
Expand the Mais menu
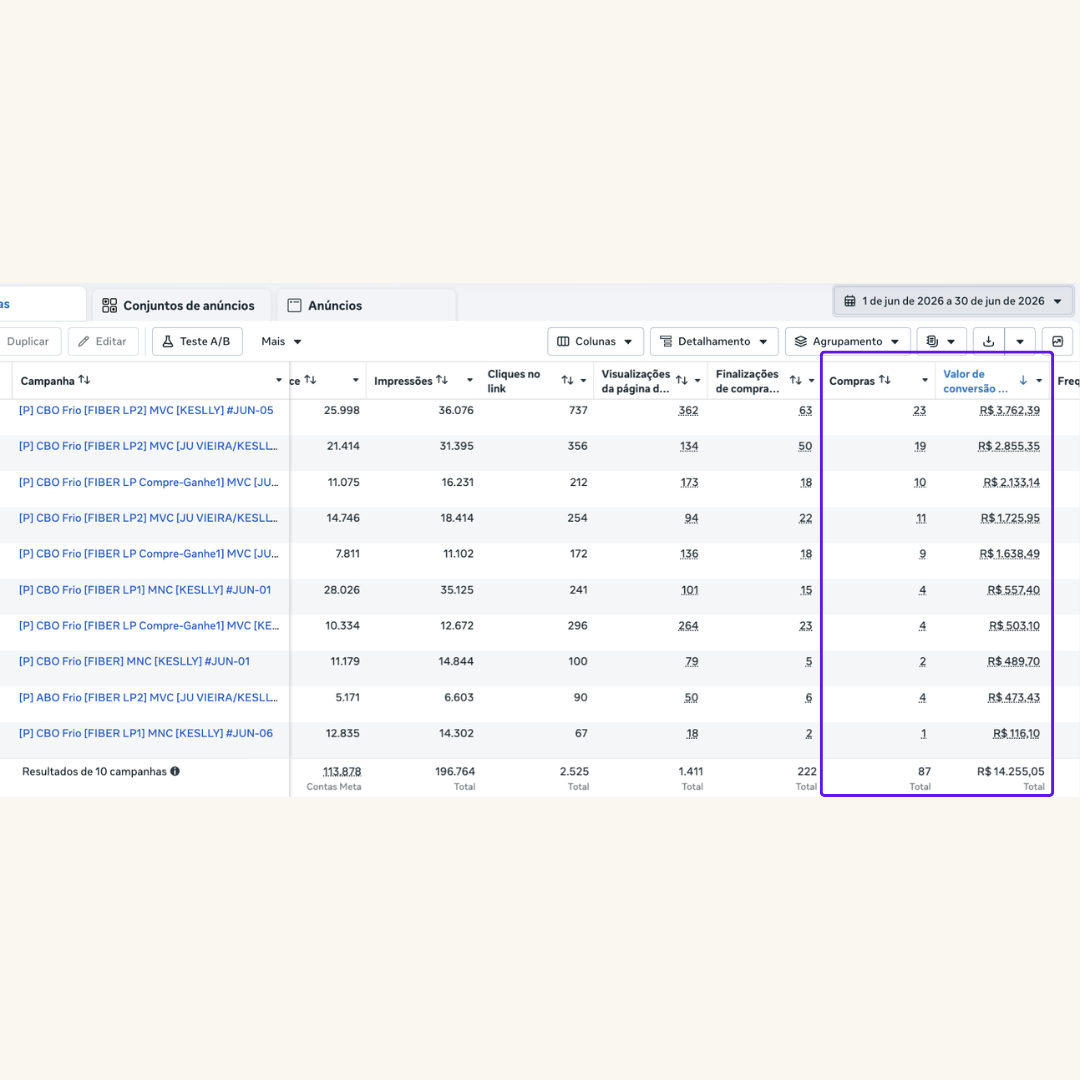tap(281, 342)
